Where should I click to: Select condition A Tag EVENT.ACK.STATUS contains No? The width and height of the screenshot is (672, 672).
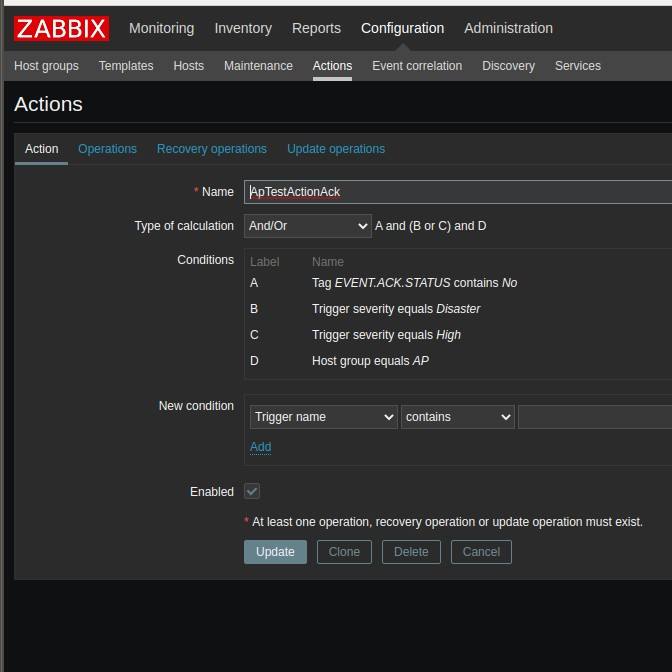point(414,283)
